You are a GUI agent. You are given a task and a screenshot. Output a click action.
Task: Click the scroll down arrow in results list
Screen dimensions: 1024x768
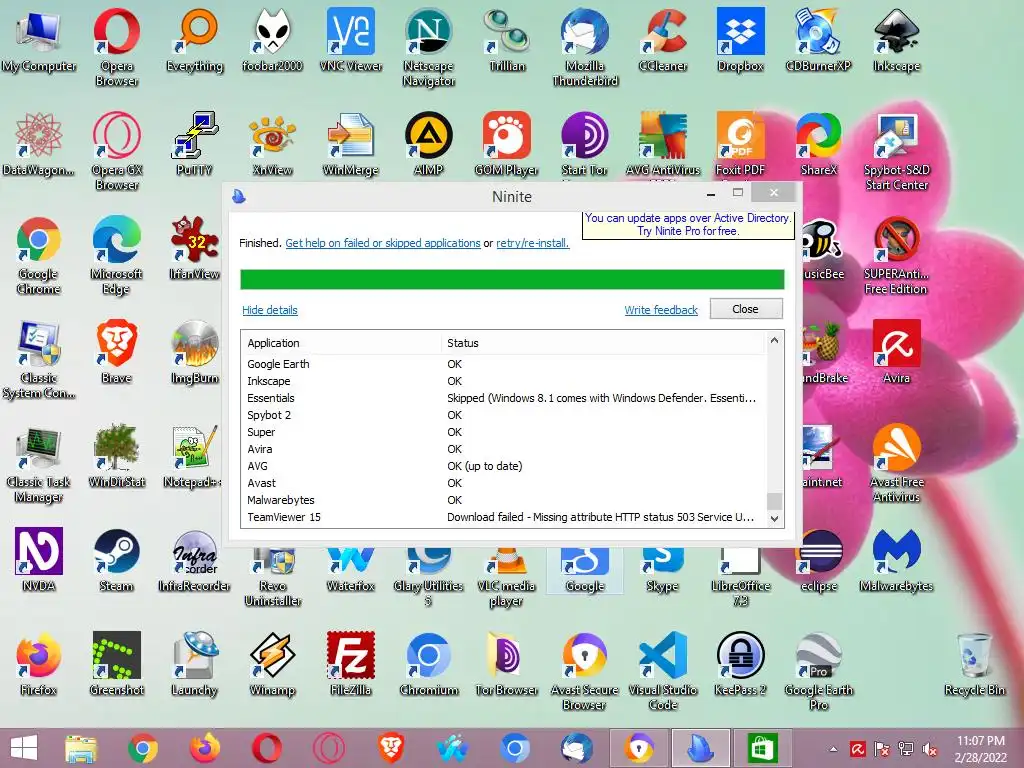click(775, 519)
